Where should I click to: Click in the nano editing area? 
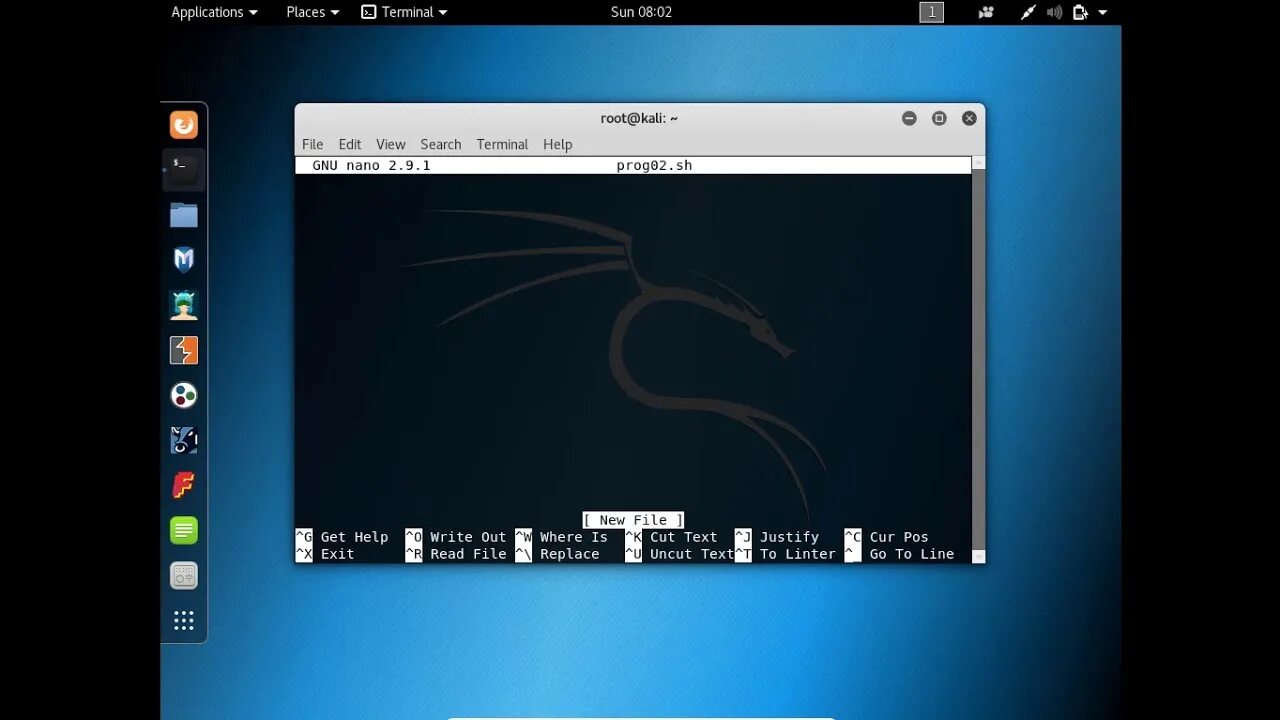pos(633,342)
